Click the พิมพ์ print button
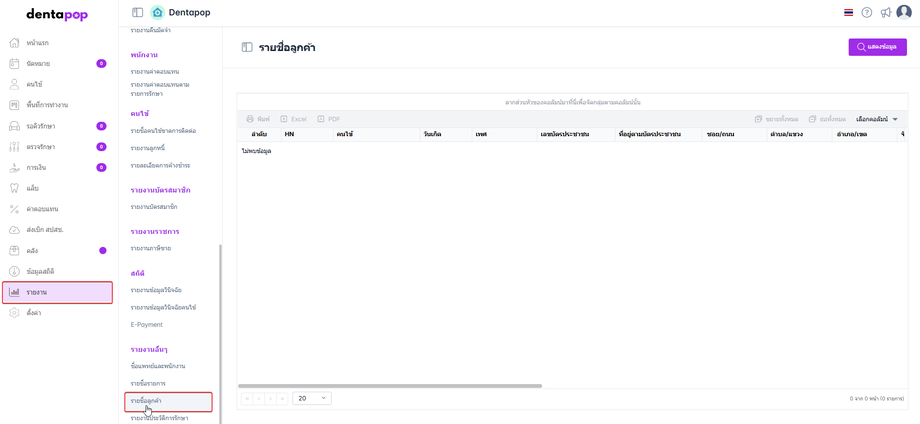Image resolution: width=920 pixels, height=424 pixels. [258, 119]
